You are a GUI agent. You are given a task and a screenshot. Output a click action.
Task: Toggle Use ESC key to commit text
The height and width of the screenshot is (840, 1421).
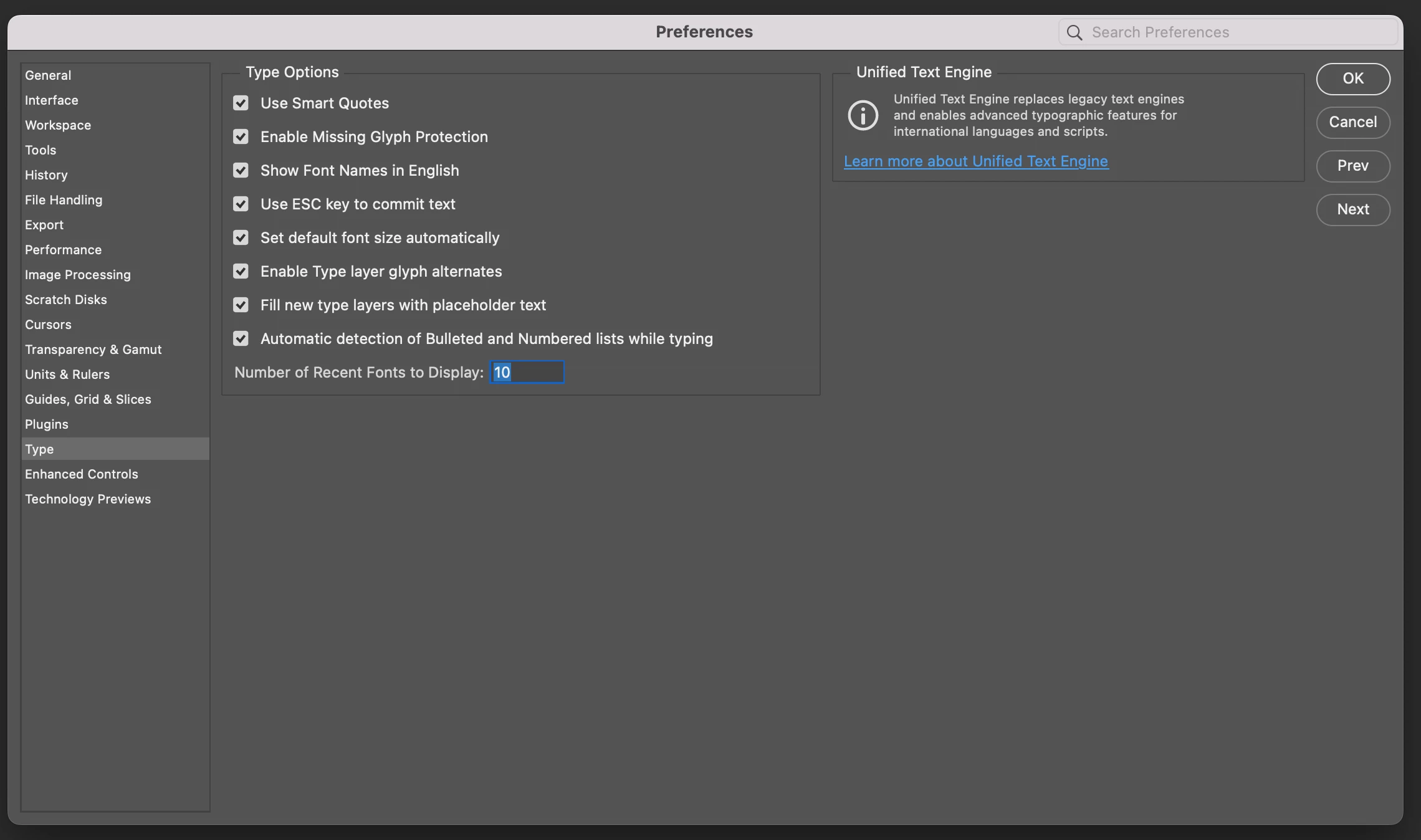pyautogui.click(x=241, y=204)
